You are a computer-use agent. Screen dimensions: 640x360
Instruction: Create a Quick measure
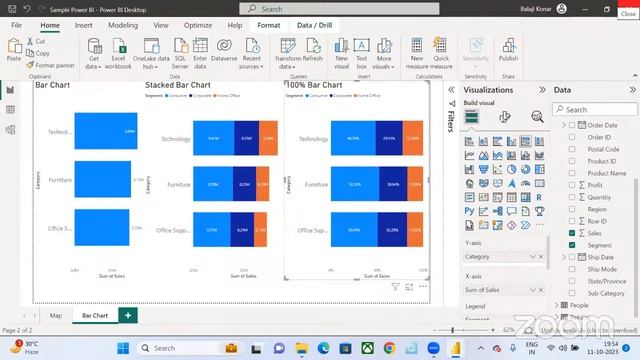click(441, 53)
